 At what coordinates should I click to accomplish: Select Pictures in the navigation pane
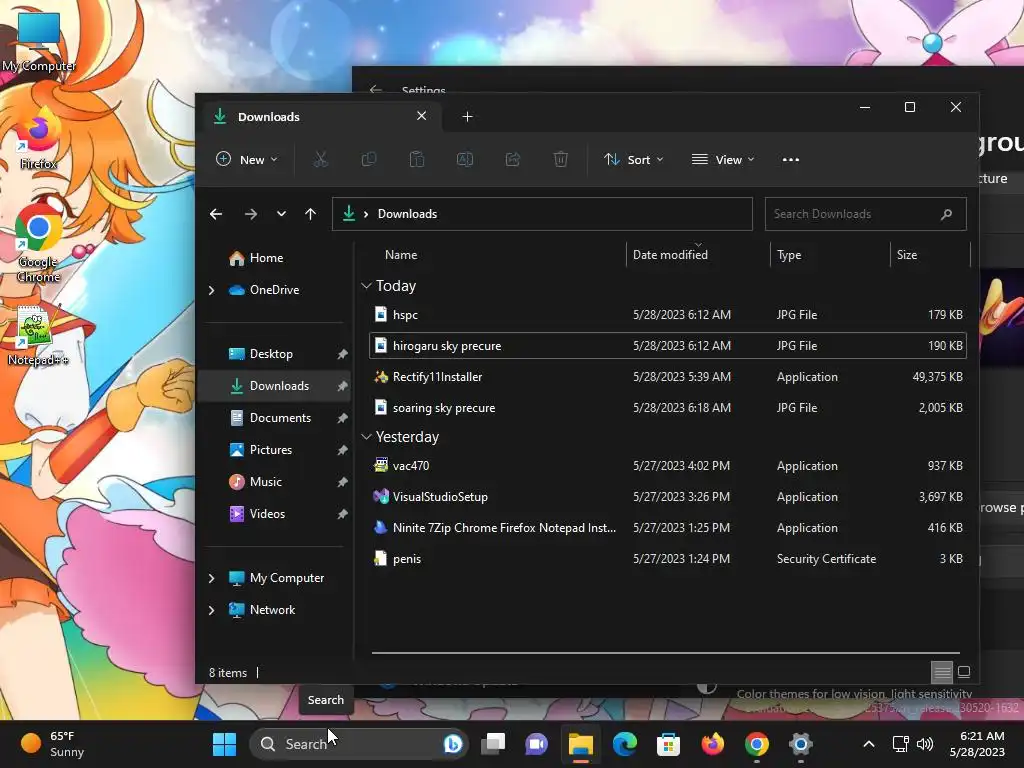point(276,450)
